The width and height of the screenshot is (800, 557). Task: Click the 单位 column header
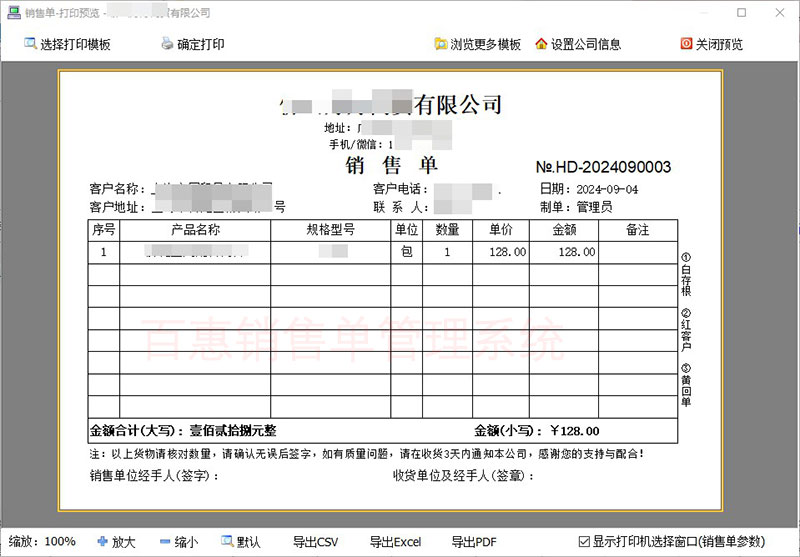point(407,230)
